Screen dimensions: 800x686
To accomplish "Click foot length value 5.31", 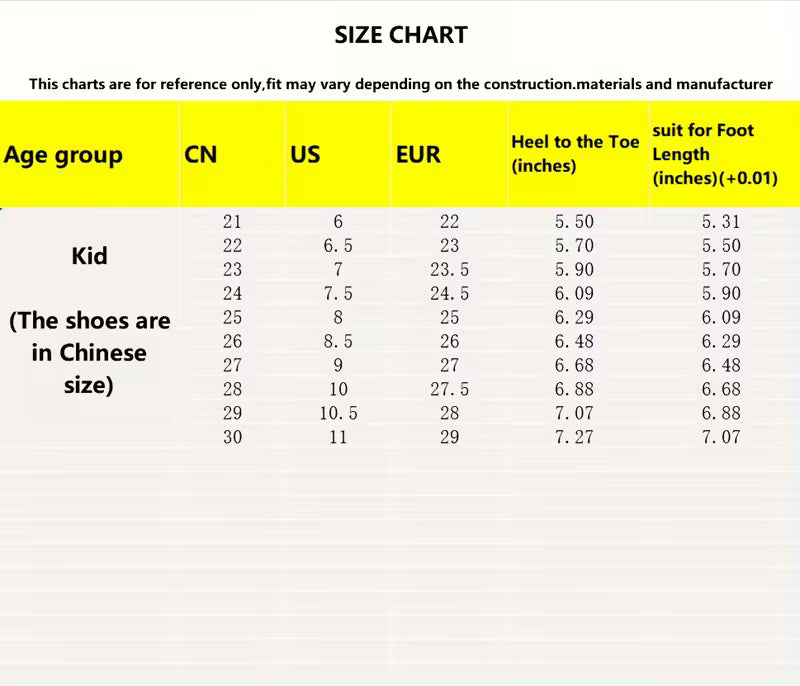I will [721, 222].
